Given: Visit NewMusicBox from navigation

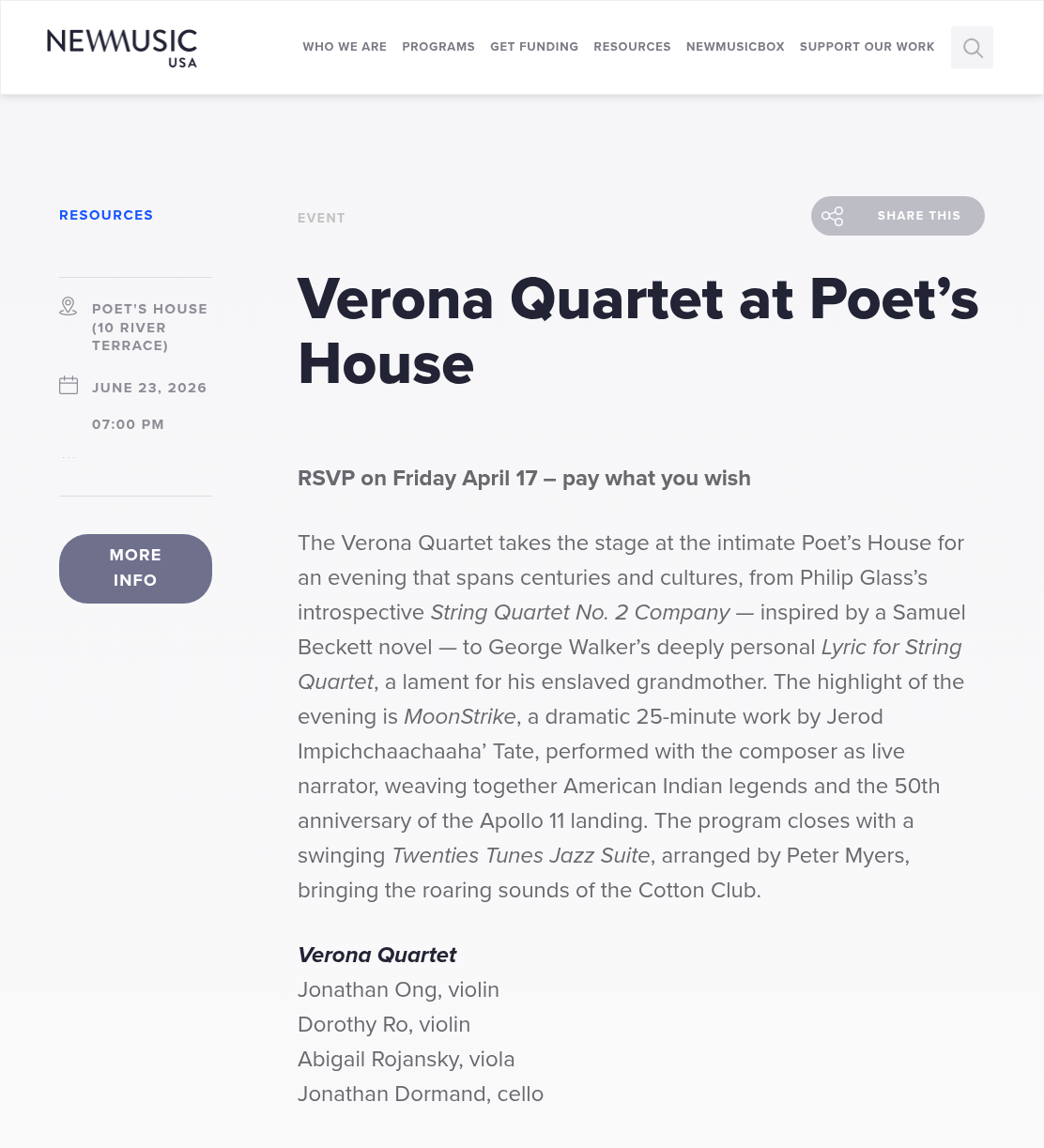Looking at the screenshot, I should (735, 47).
